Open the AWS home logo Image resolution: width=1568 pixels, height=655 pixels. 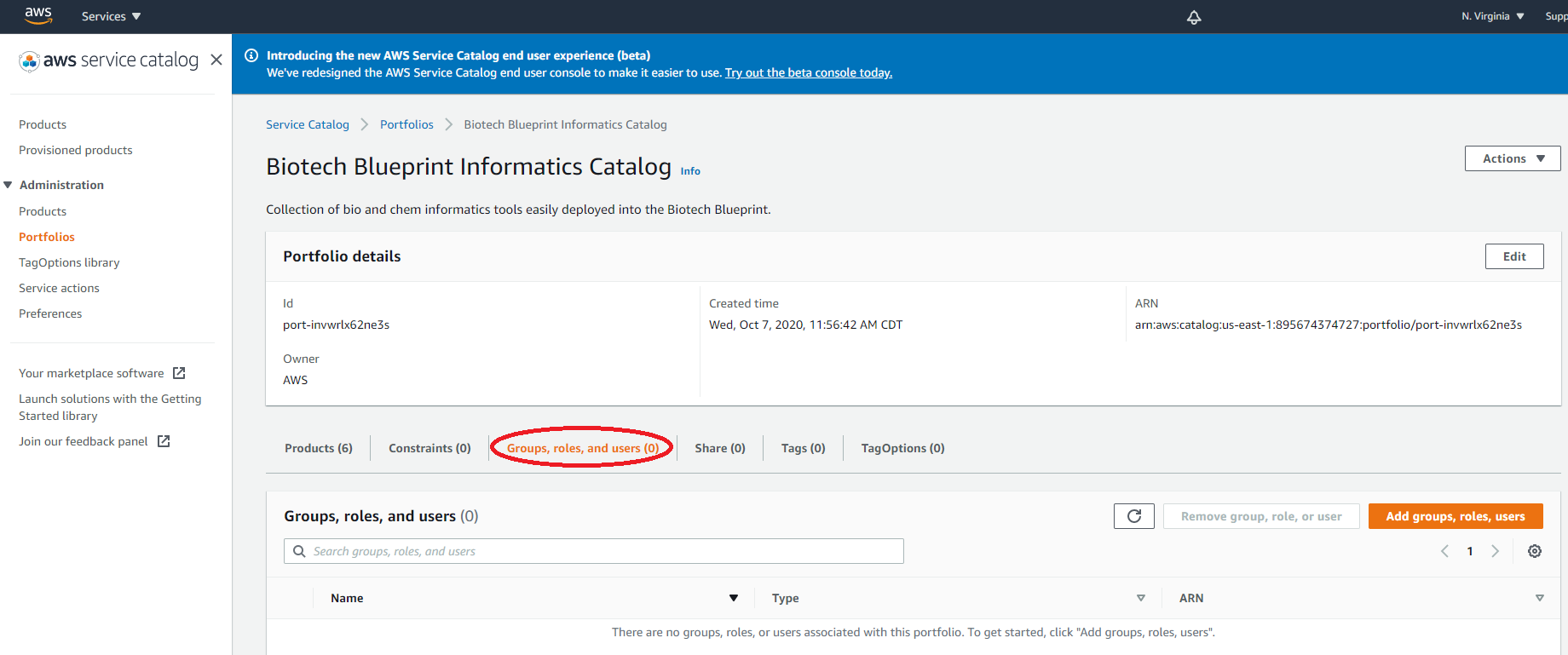(38, 15)
